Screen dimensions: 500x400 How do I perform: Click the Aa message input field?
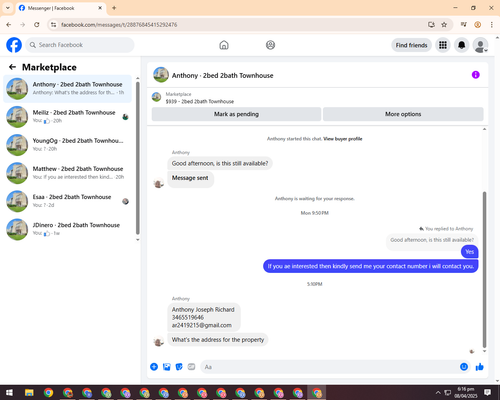point(330,367)
